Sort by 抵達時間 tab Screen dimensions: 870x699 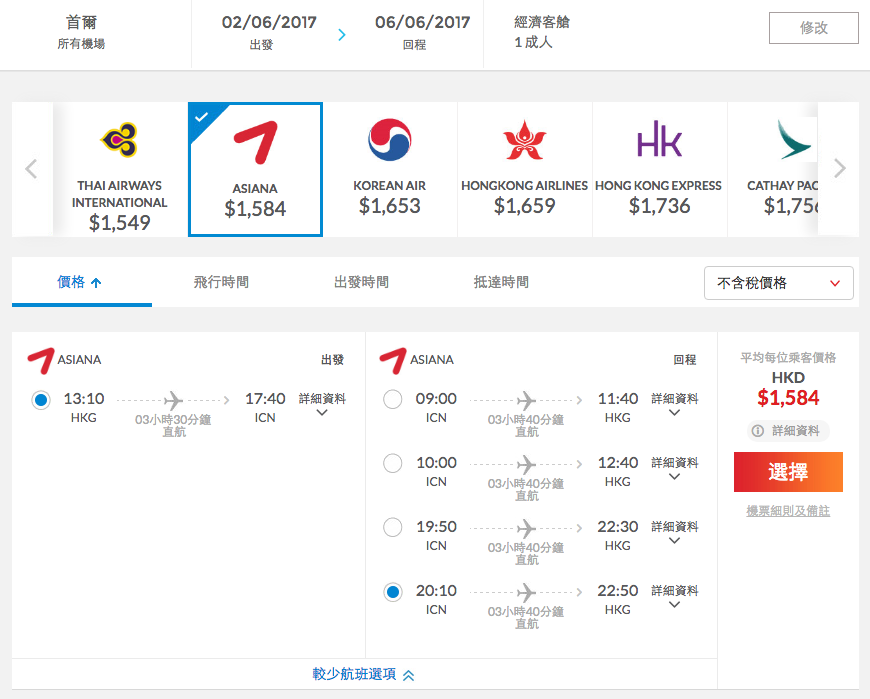[501, 282]
